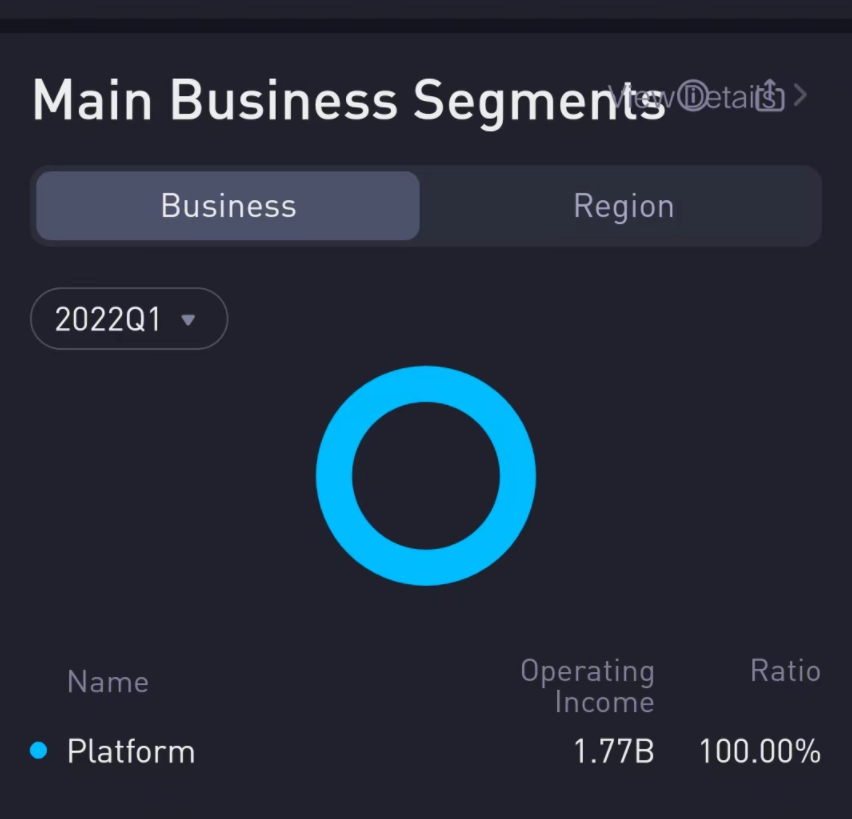Select the Business tab
Screen dimensions: 852x819
pos(228,206)
